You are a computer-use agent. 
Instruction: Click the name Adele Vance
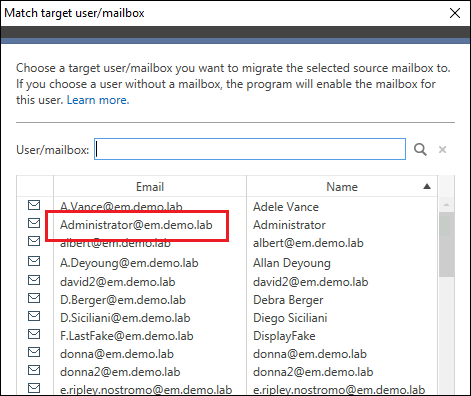tap(286, 207)
